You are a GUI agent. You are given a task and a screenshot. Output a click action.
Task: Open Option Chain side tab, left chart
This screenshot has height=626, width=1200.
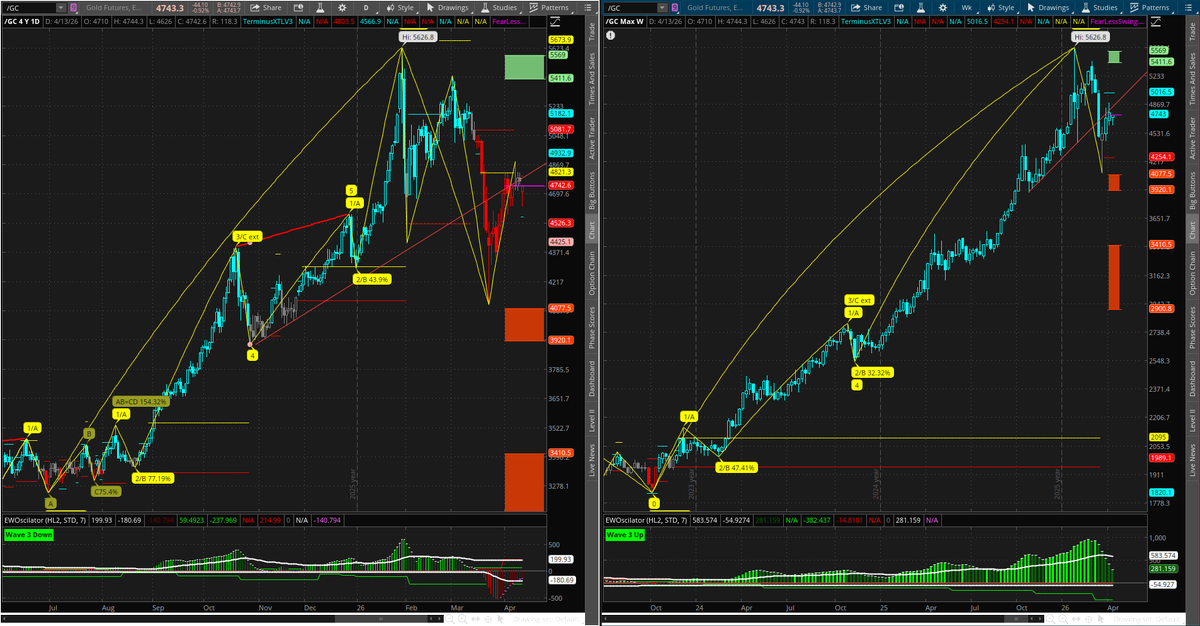pyautogui.click(x=590, y=272)
